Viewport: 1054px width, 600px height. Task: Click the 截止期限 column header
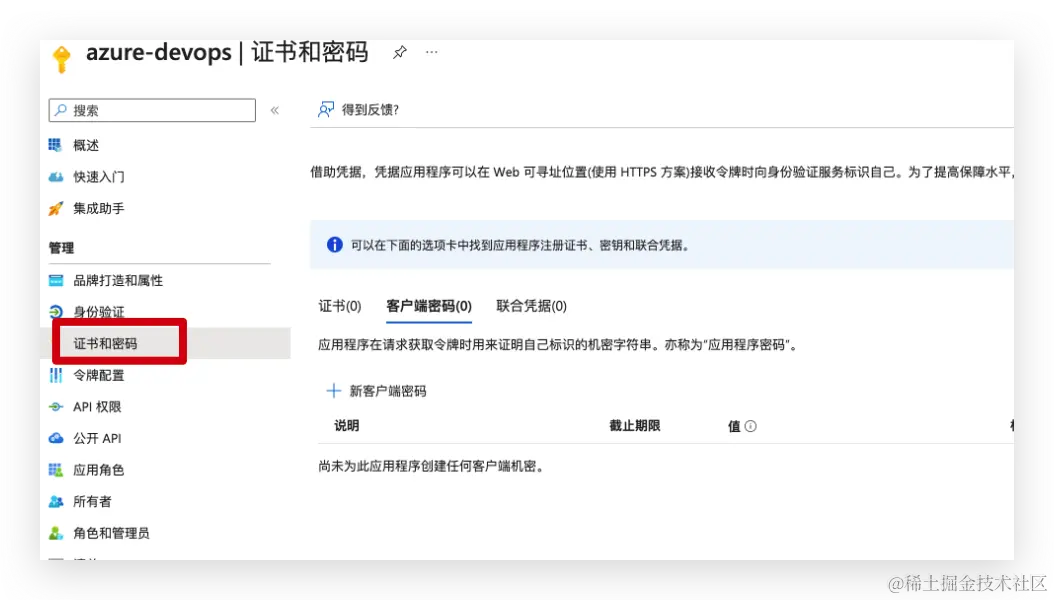tap(635, 425)
